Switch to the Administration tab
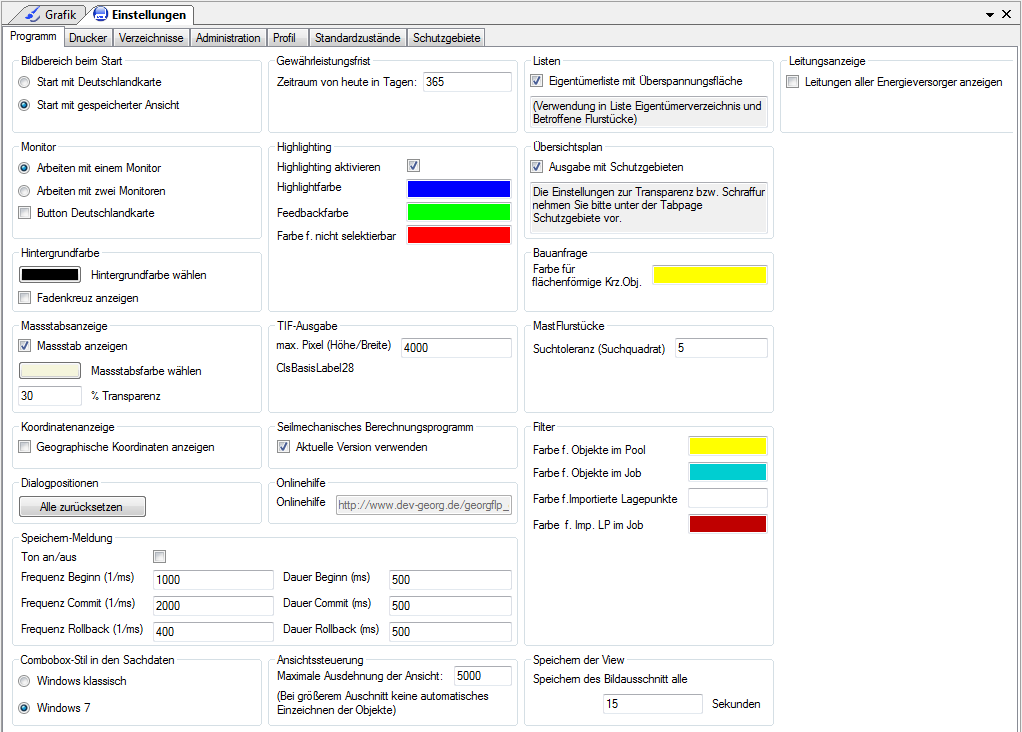1022x732 pixels. click(228, 38)
